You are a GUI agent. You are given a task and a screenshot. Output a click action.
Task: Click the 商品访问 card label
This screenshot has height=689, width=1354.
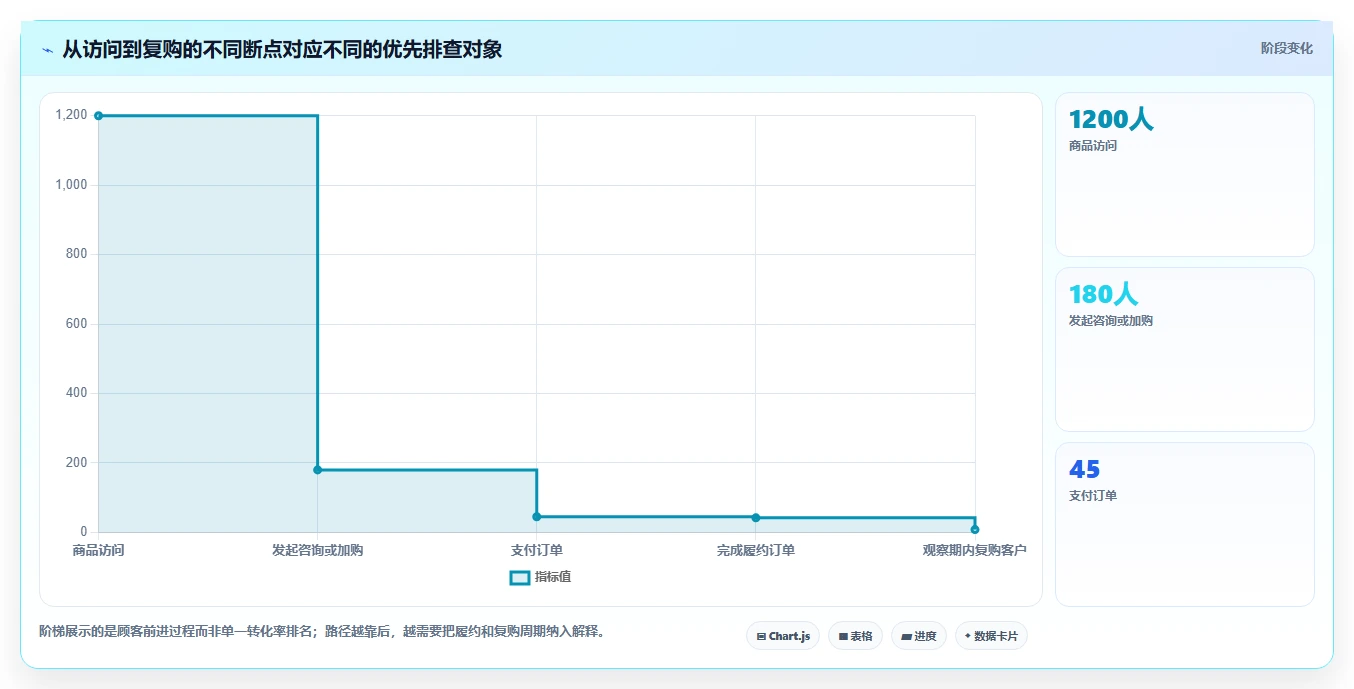click(x=1093, y=146)
